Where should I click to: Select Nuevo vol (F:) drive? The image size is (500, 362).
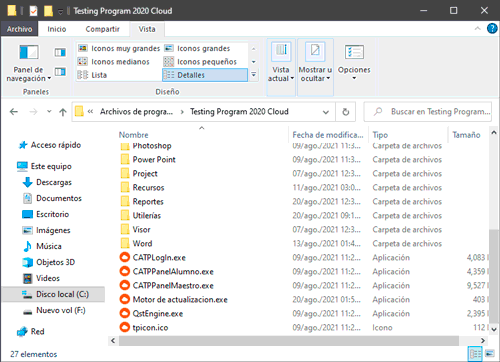54,310
